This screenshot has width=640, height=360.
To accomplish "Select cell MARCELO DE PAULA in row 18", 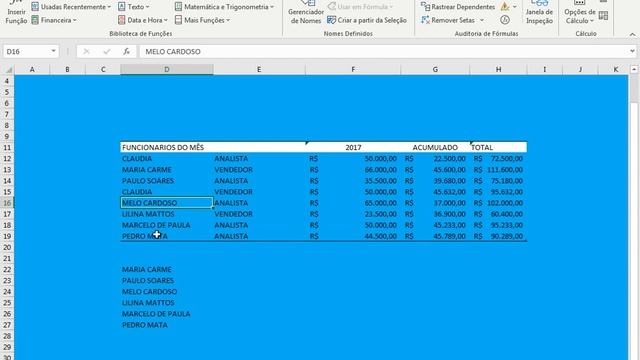I will tap(167, 225).
